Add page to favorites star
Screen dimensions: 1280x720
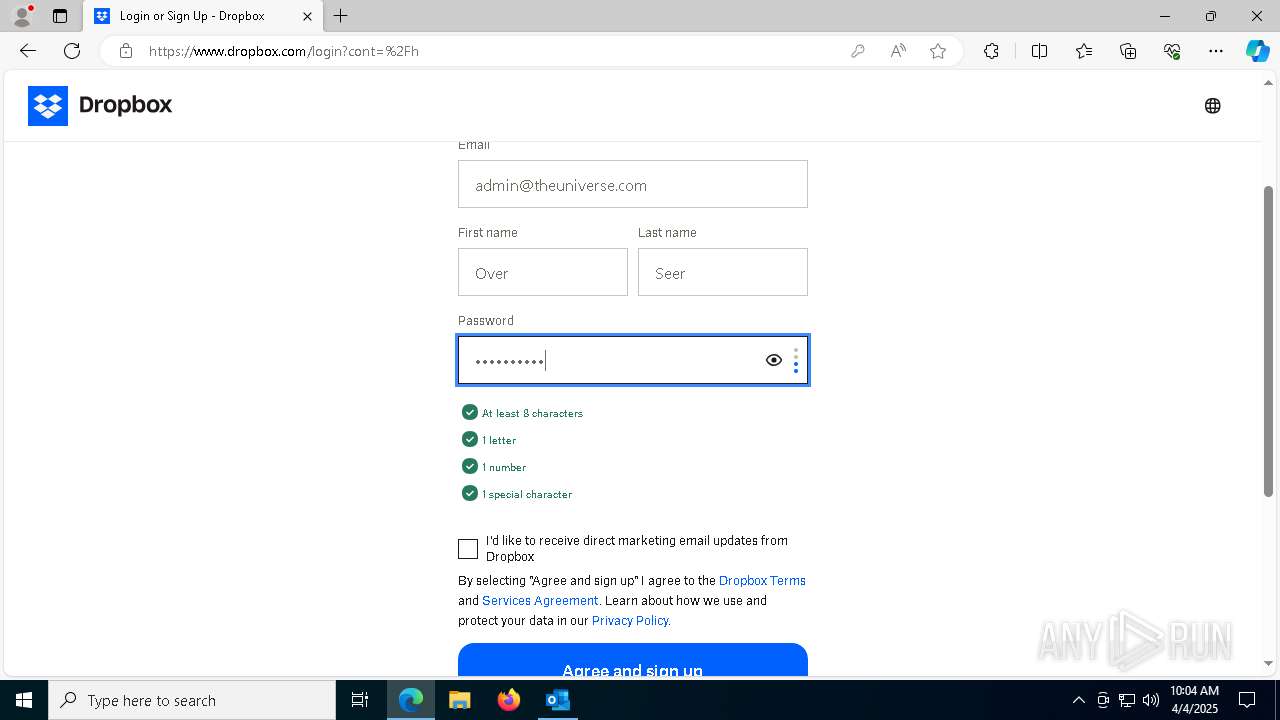pyautogui.click(x=938, y=51)
